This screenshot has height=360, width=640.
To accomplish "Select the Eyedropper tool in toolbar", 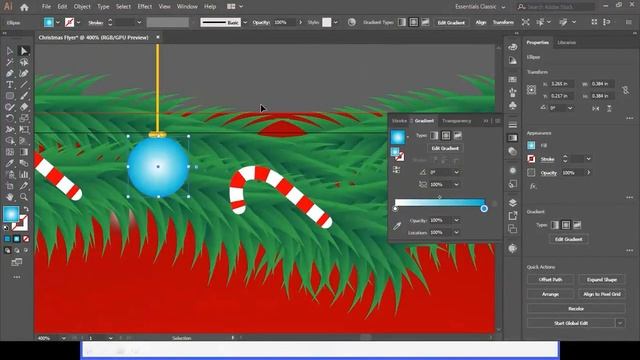I will tap(9, 163).
